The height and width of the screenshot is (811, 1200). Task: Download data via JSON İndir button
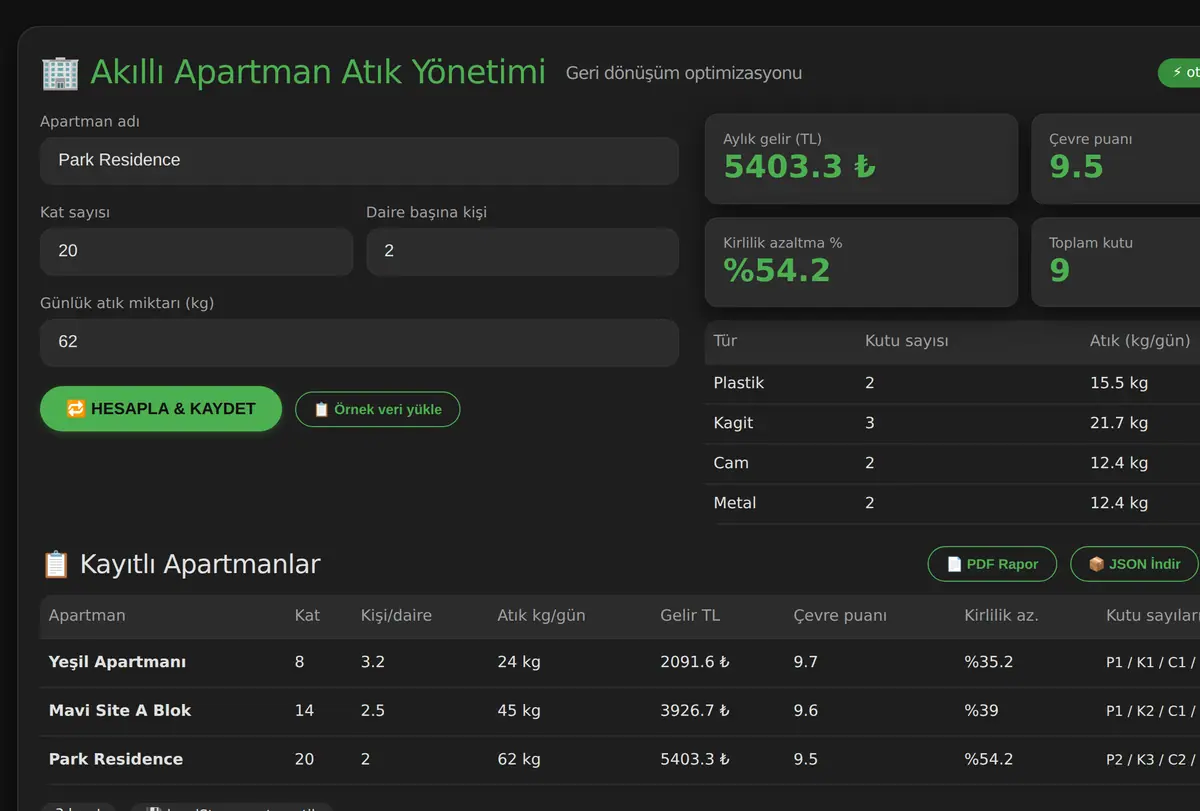click(x=1134, y=564)
